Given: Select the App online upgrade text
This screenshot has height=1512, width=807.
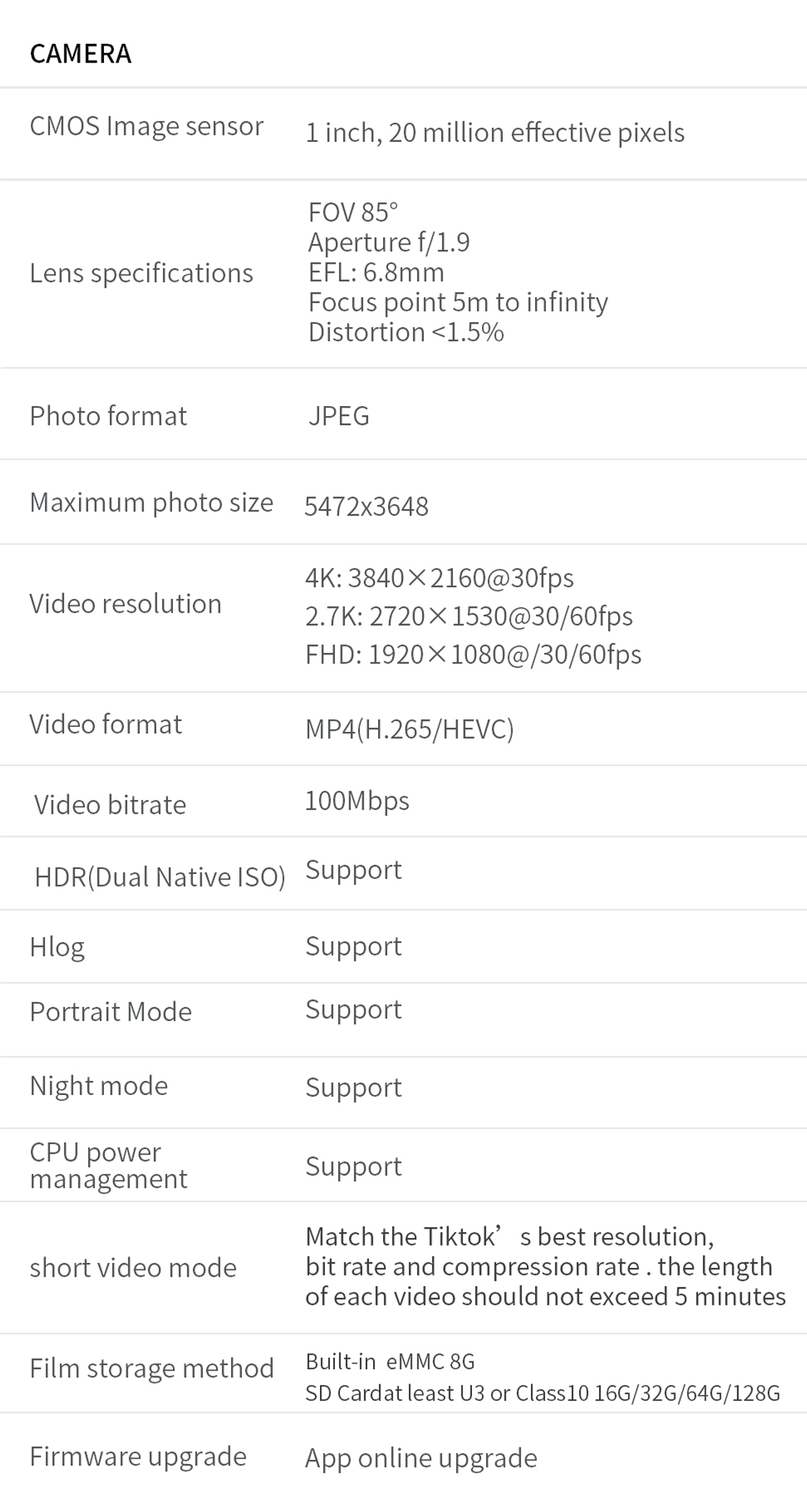Looking at the screenshot, I should [421, 1459].
